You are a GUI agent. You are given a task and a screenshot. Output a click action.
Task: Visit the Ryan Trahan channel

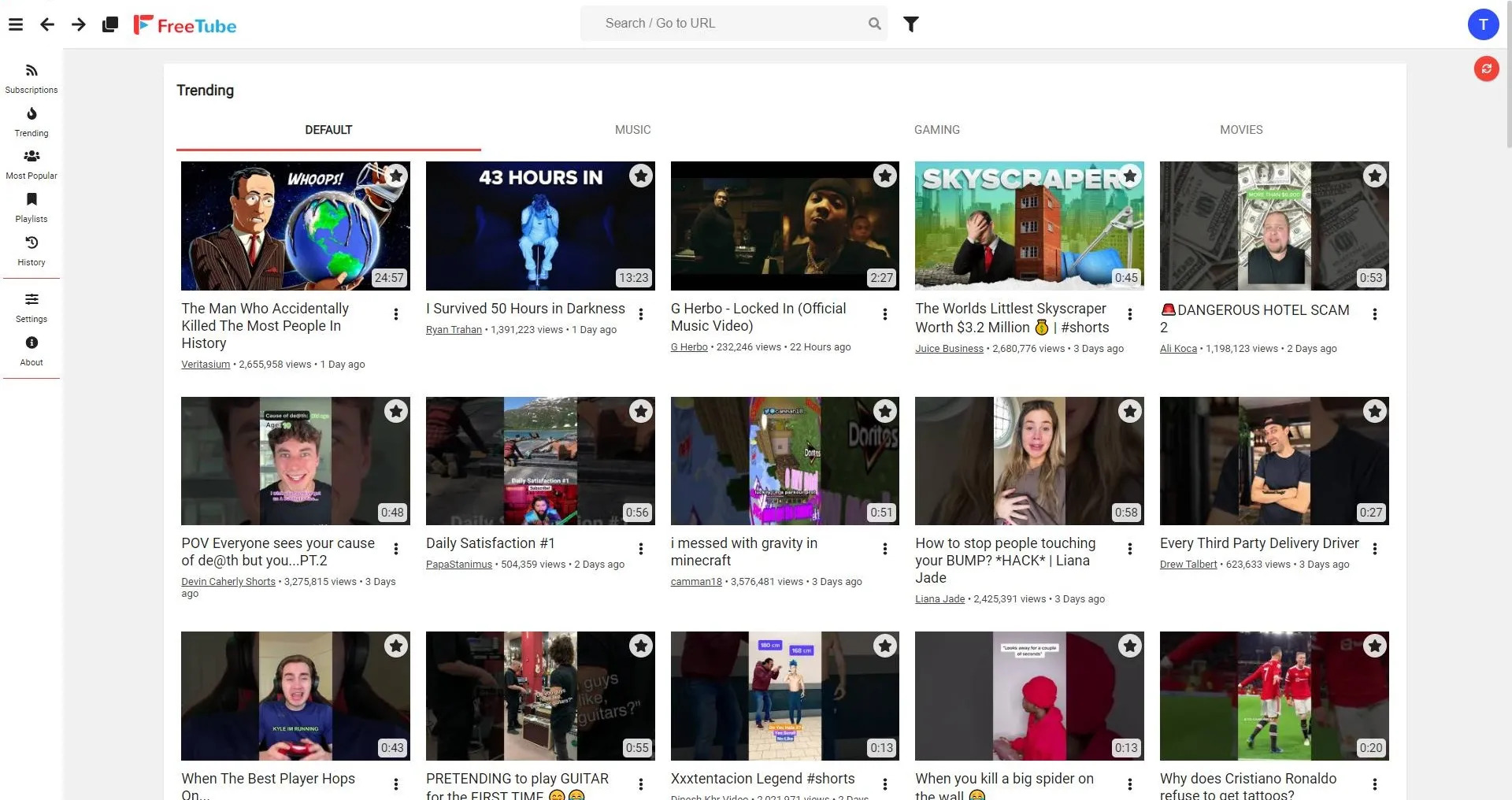coord(454,330)
